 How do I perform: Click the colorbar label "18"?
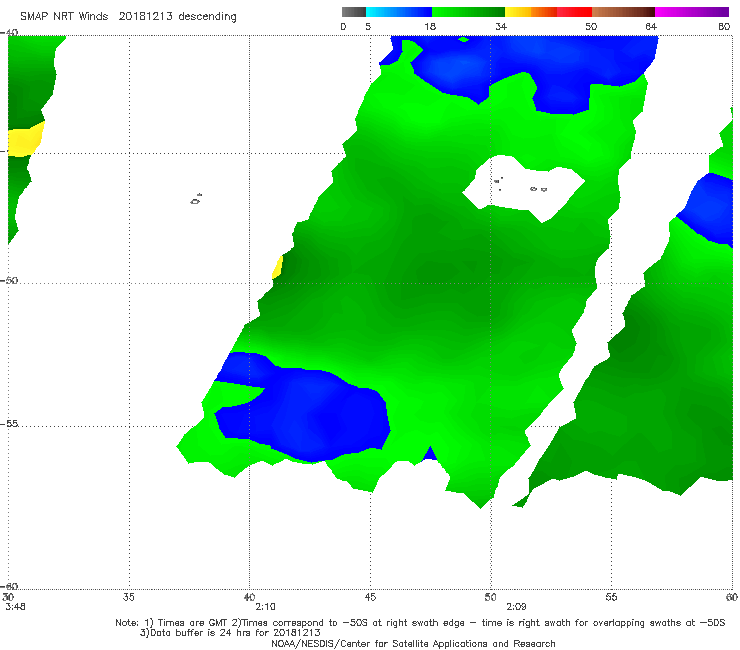click(430, 26)
